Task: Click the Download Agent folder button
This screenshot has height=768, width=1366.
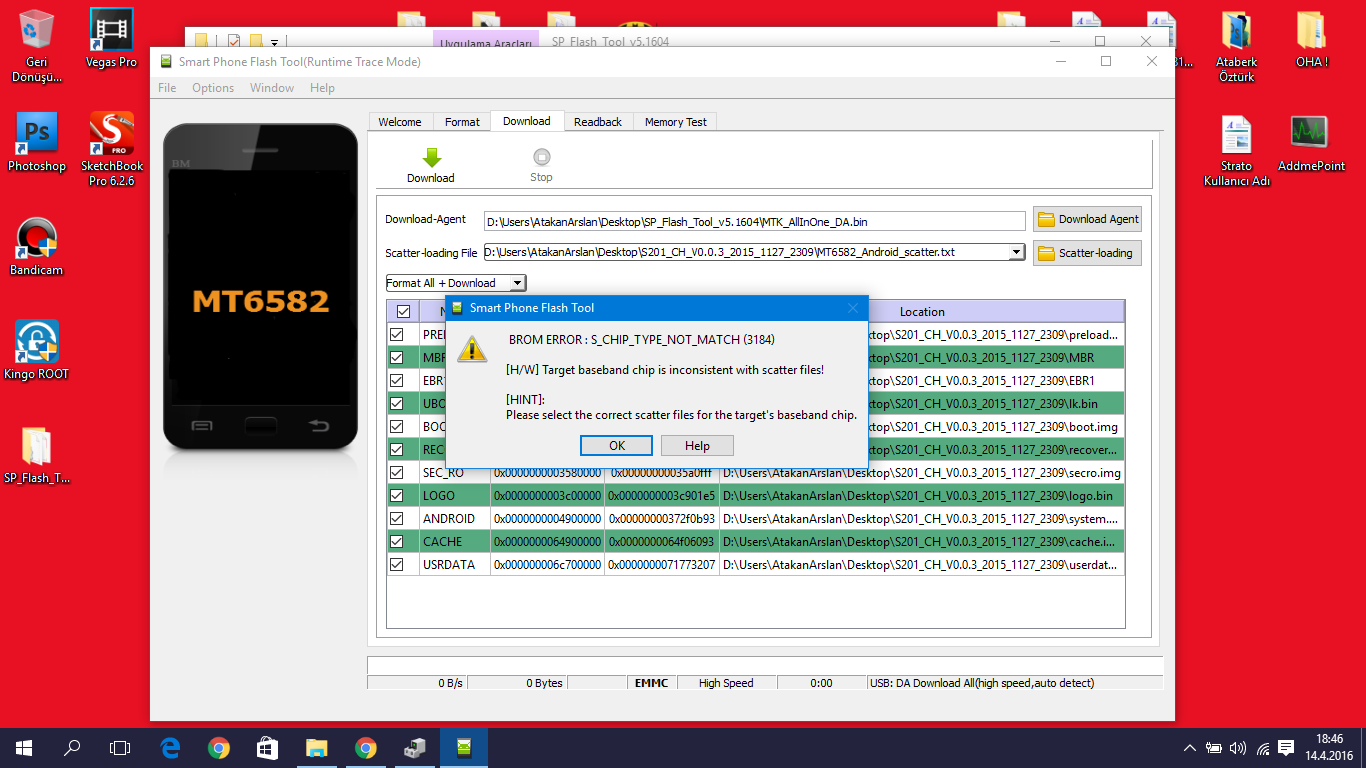Action: [x=1087, y=219]
